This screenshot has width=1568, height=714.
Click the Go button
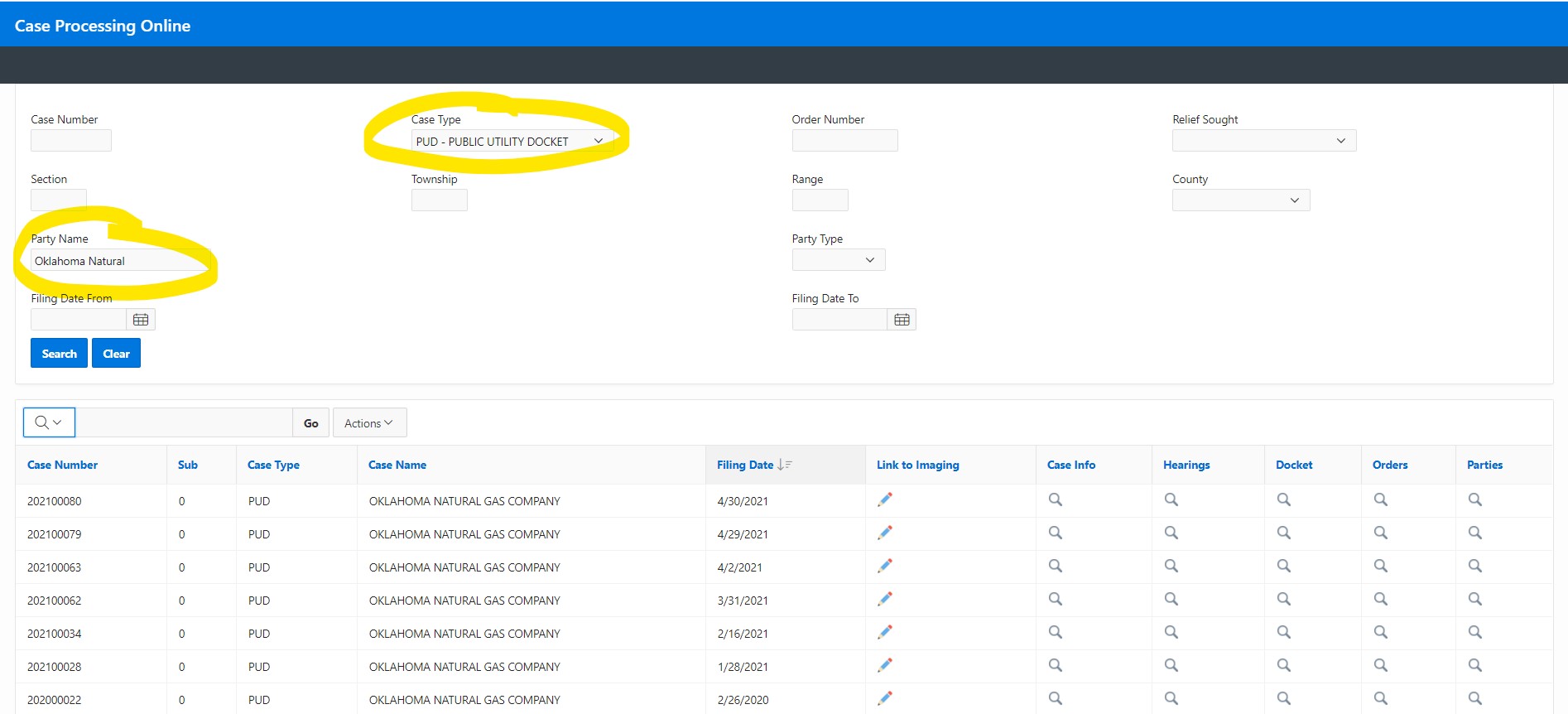(310, 422)
